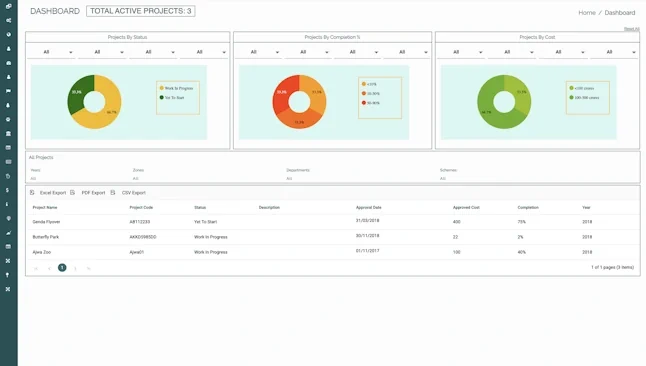The width and height of the screenshot is (646, 366).
Task: Toggle the <100 crores legend entry
Action: [582, 88]
